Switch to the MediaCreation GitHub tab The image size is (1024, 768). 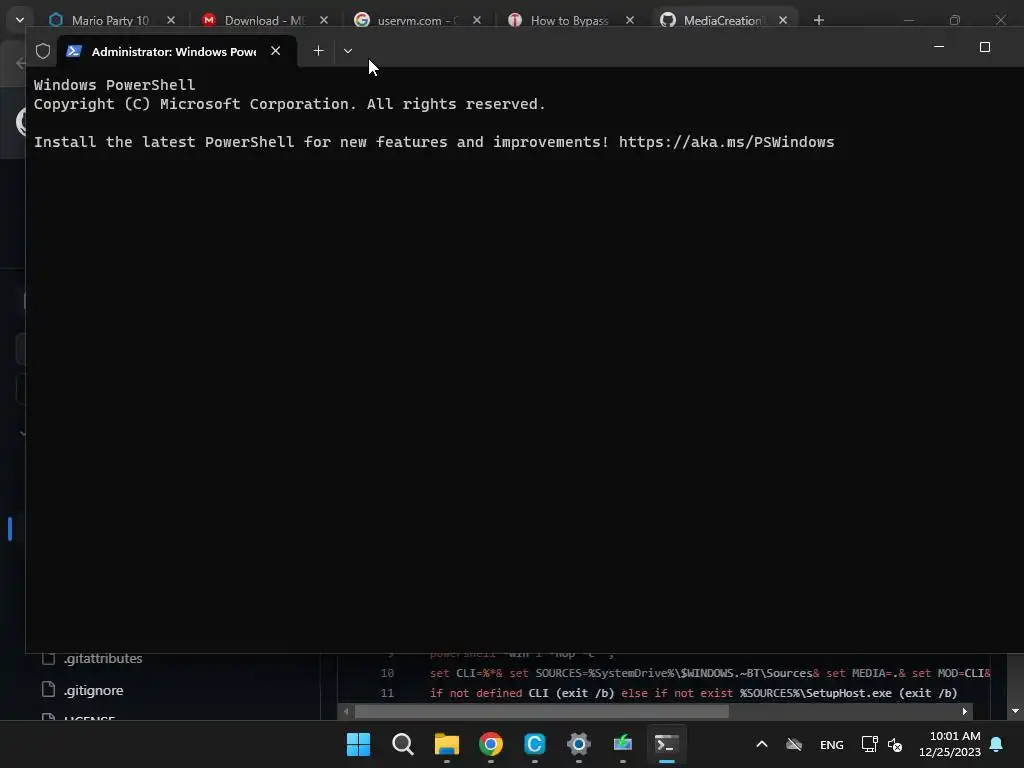722,20
